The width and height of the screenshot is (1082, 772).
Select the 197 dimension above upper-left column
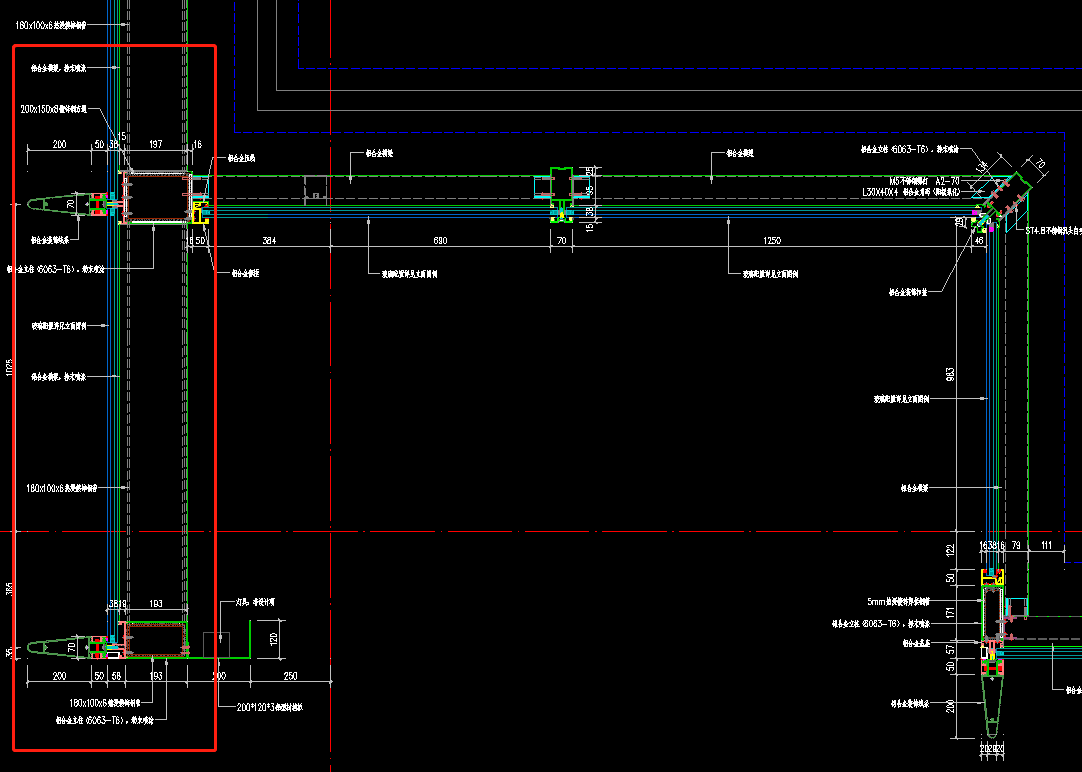pyautogui.click(x=156, y=145)
